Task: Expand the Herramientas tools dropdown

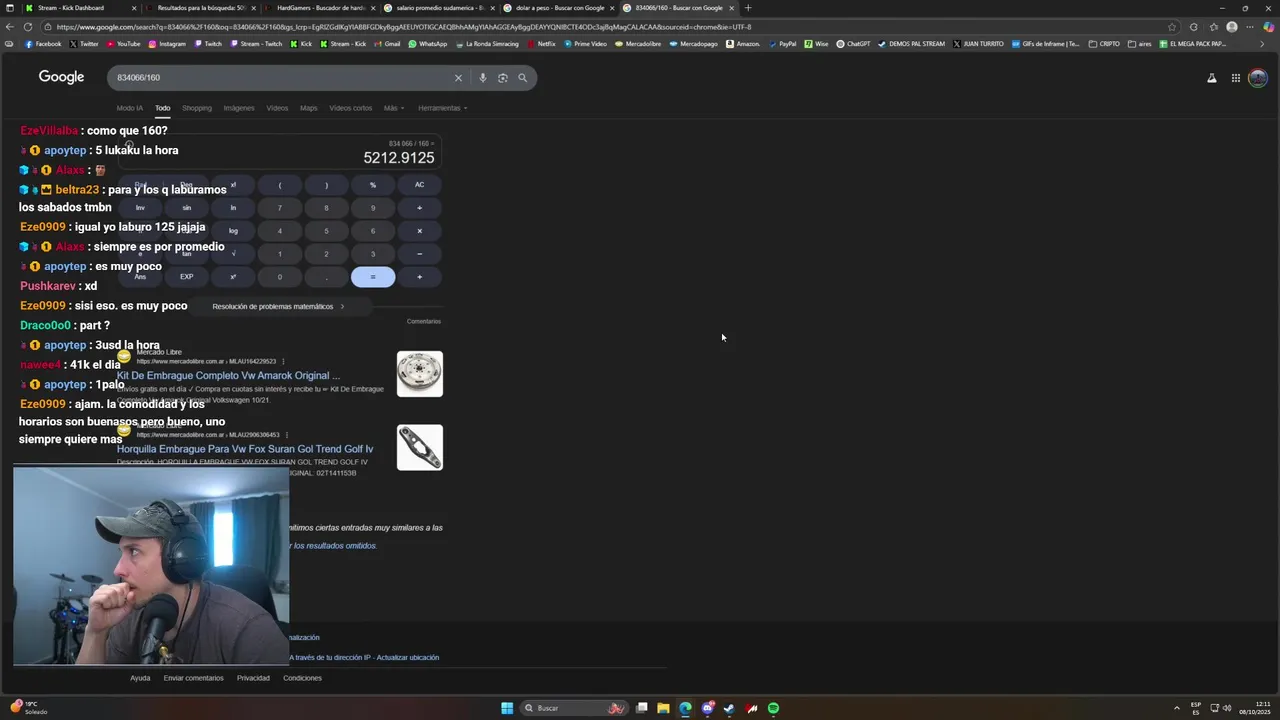Action: pos(443,108)
